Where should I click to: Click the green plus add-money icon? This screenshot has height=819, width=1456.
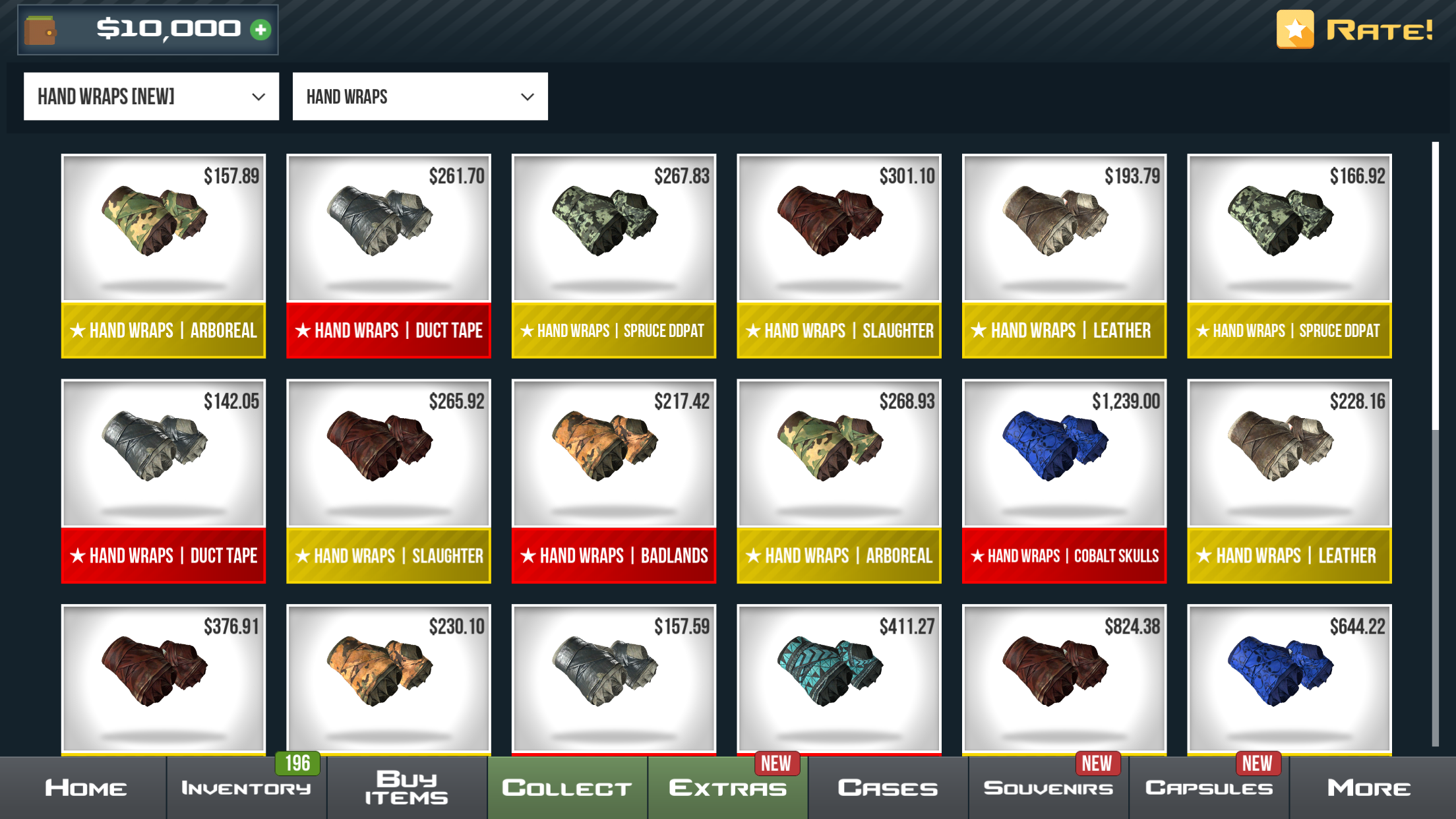260,30
